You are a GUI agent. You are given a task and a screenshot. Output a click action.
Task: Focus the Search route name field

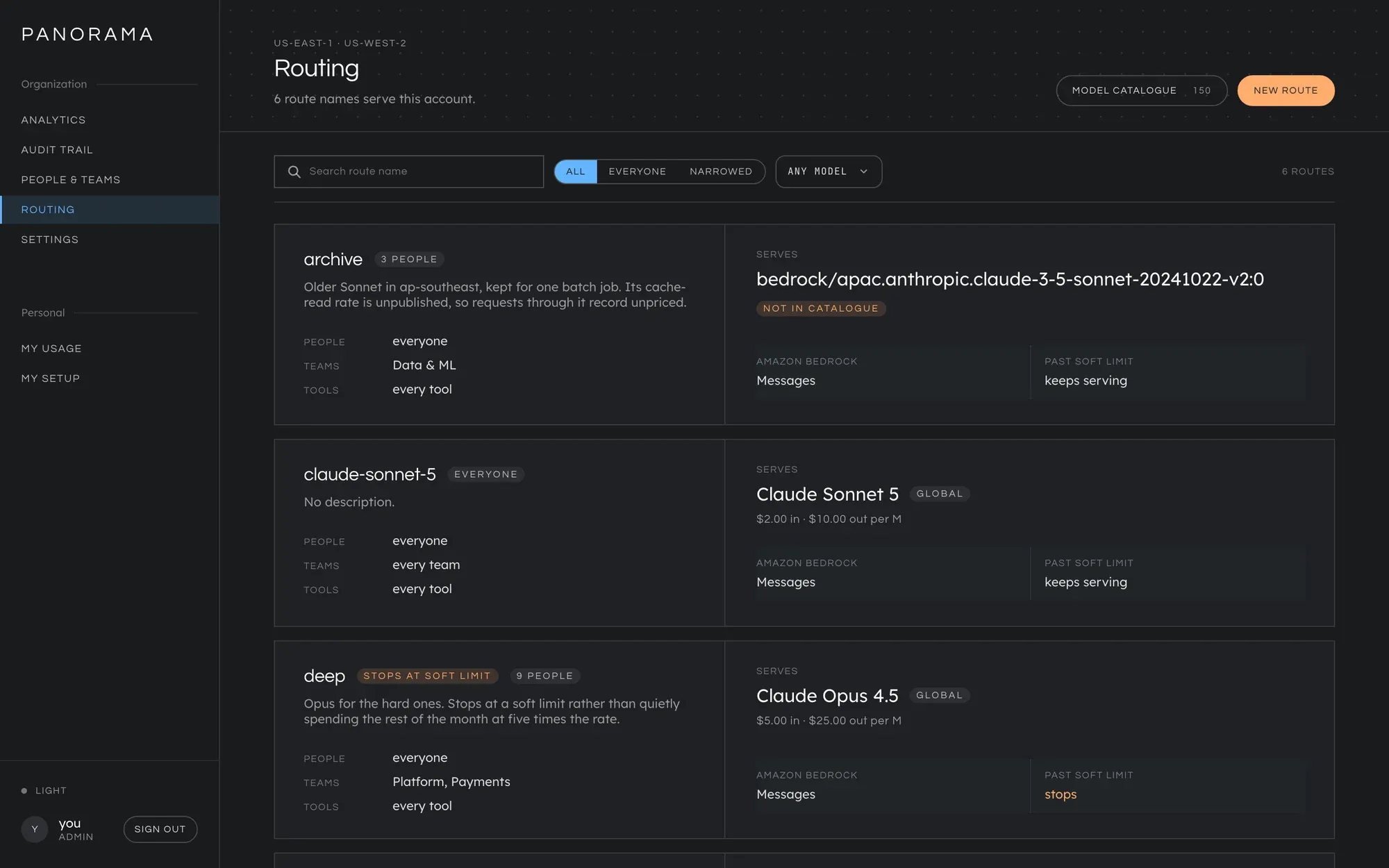(408, 172)
